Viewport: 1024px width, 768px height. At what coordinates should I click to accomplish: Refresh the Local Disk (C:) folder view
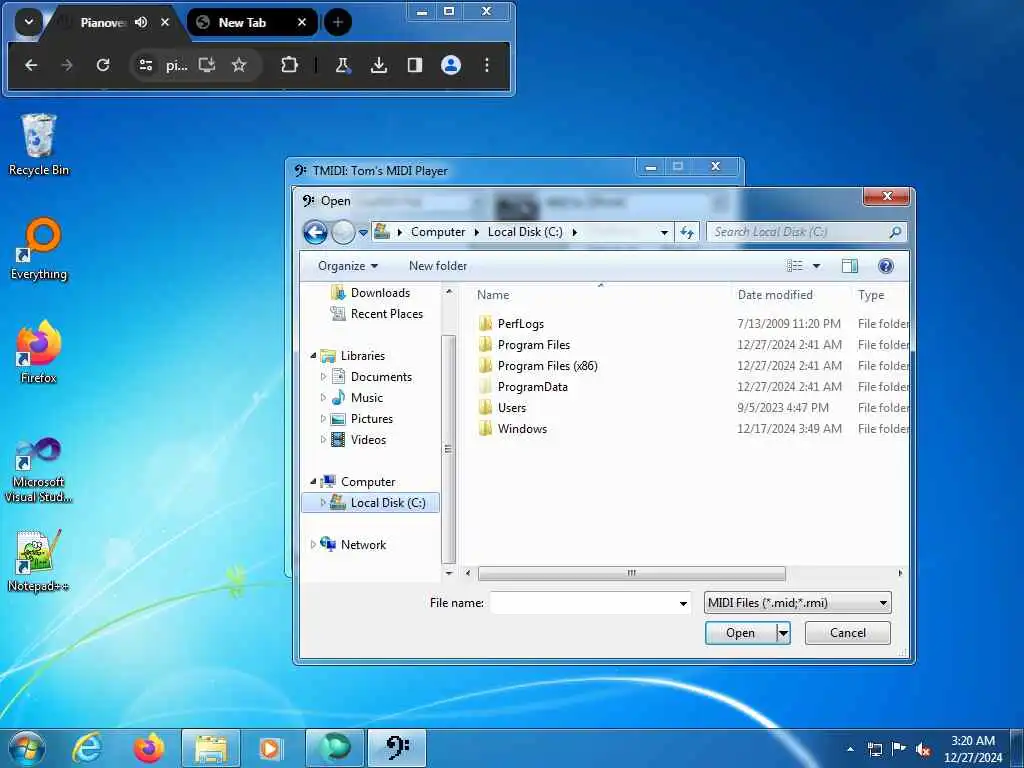pos(687,232)
